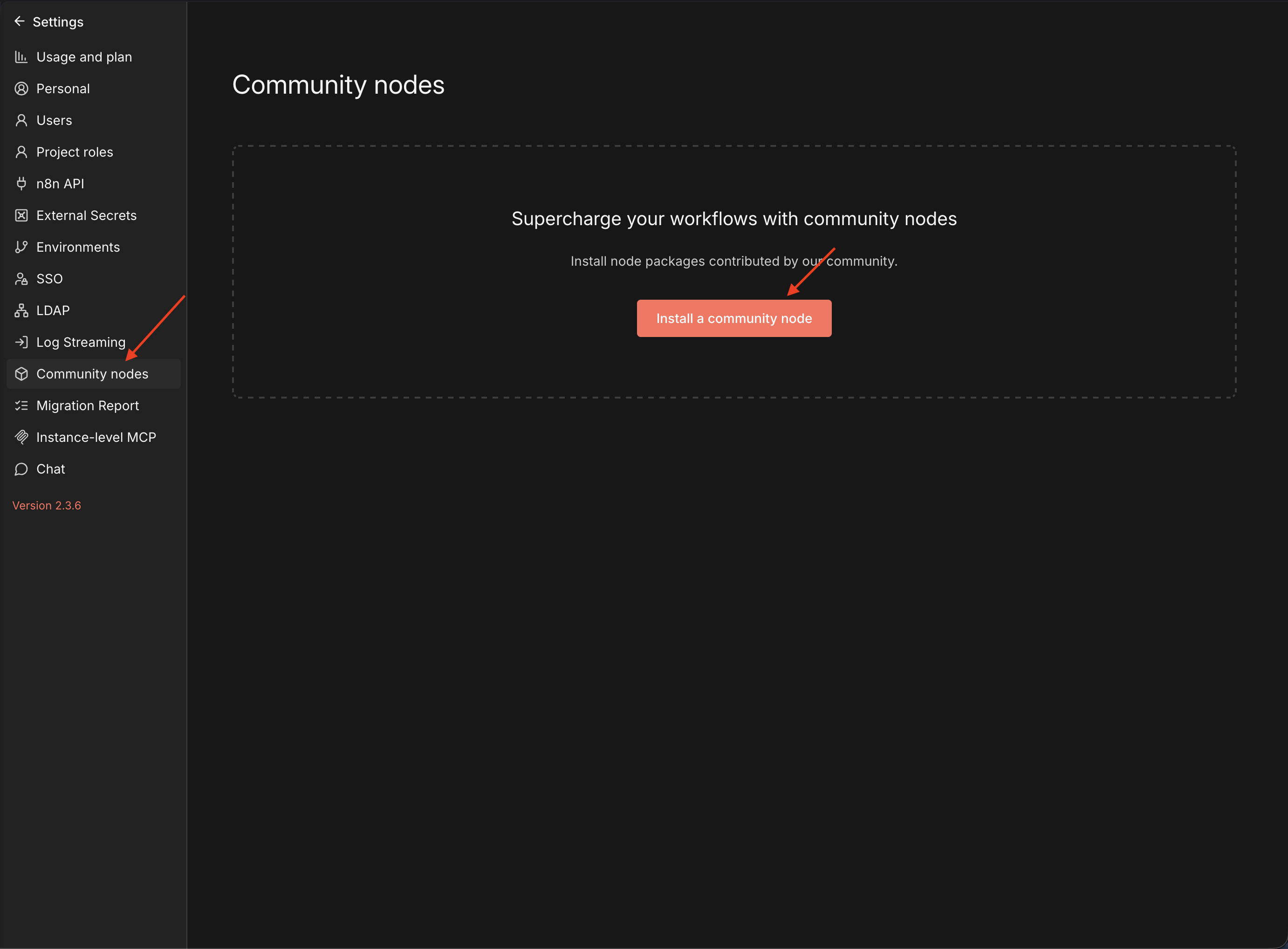Select Community nodes menu item
The width and height of the screenshot is (1288, 949).
94,374
